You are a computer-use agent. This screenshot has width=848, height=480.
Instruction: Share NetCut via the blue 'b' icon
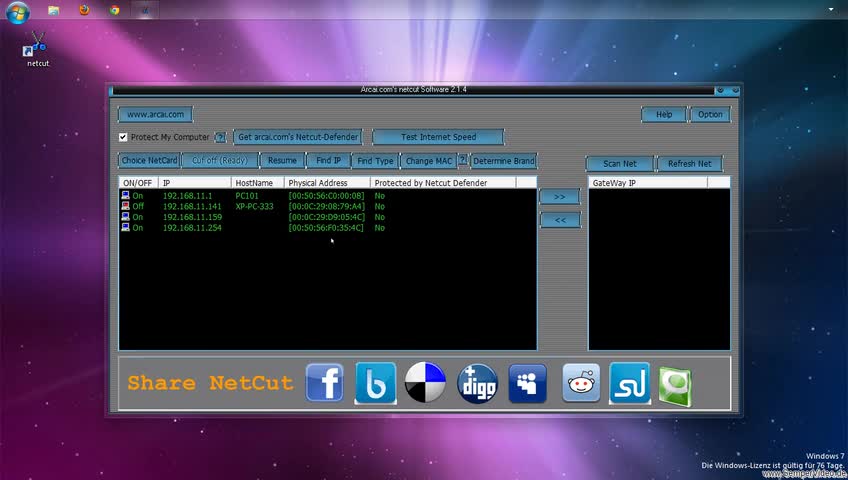coord(375,383)
